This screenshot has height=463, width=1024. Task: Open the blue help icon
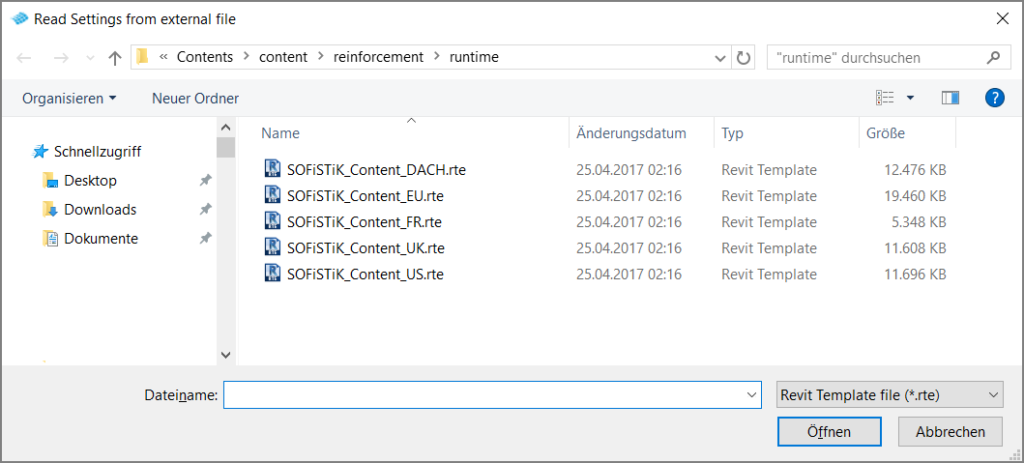994,98
